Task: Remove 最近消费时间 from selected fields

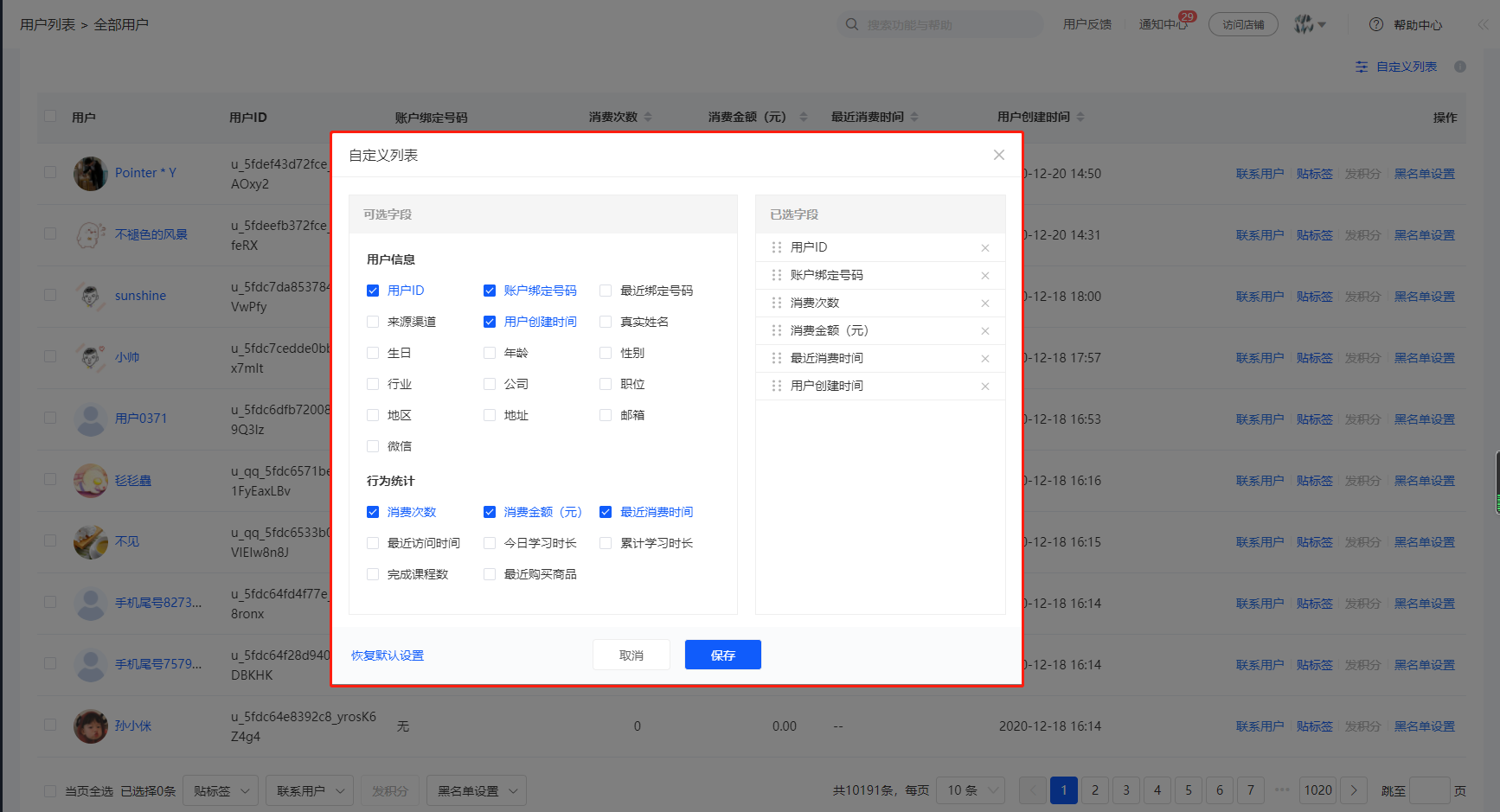Action: [985, 359]
